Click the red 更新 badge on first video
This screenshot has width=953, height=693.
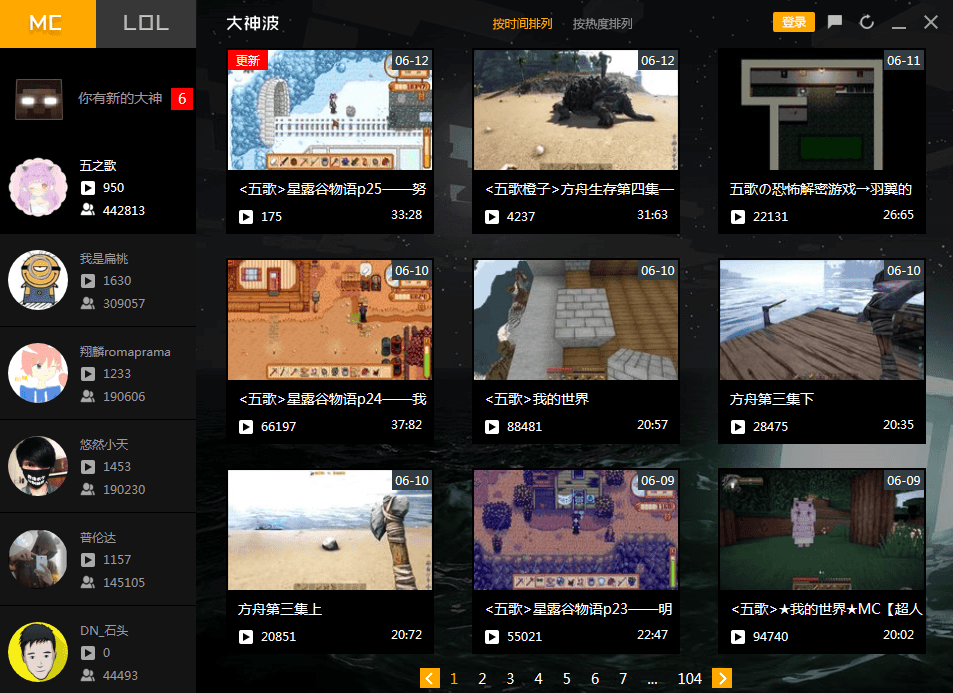tap(247, 60)
